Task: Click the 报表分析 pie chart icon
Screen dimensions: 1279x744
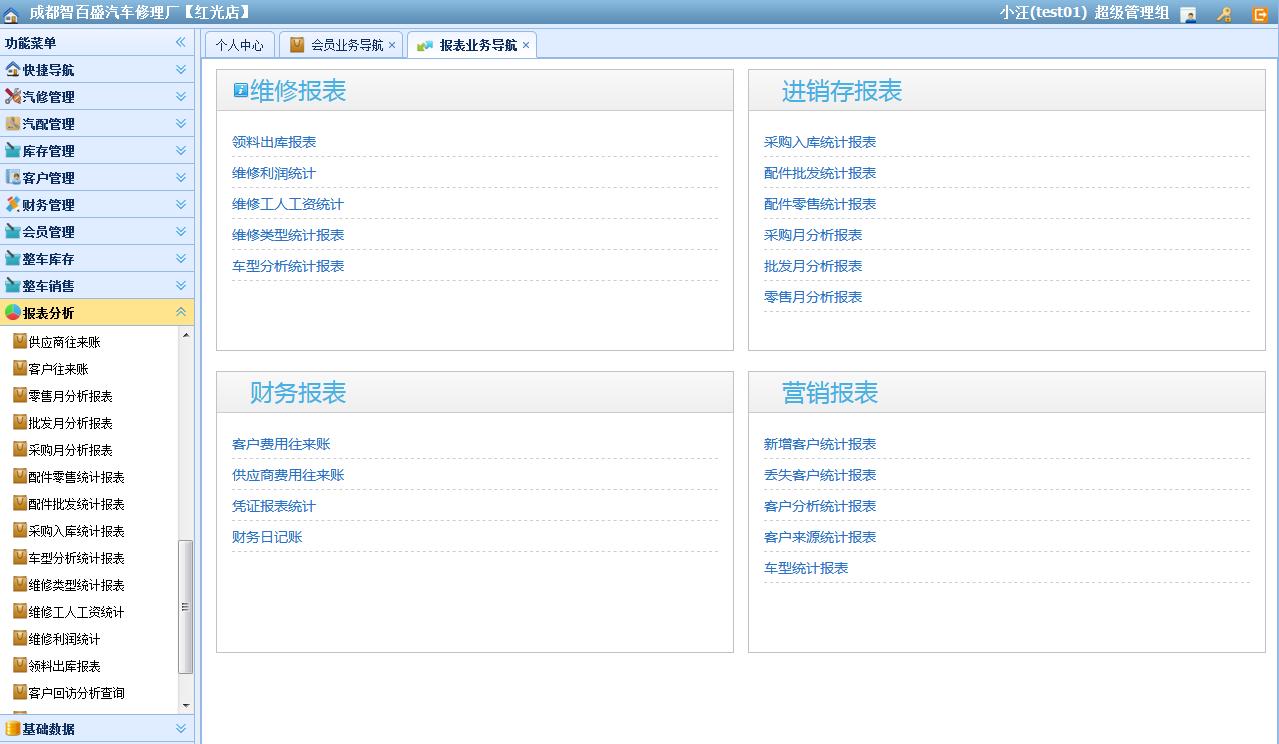Action: point(13,311)
